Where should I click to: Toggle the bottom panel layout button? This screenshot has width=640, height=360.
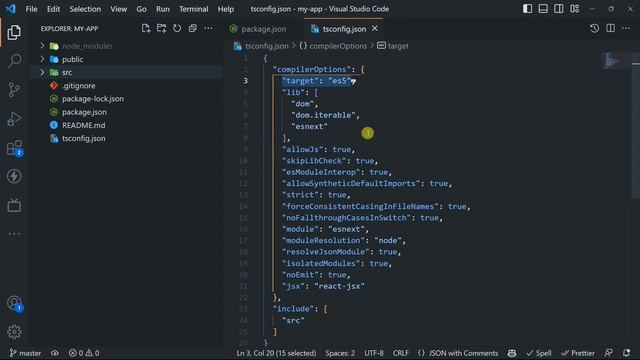tap(543, 9)
